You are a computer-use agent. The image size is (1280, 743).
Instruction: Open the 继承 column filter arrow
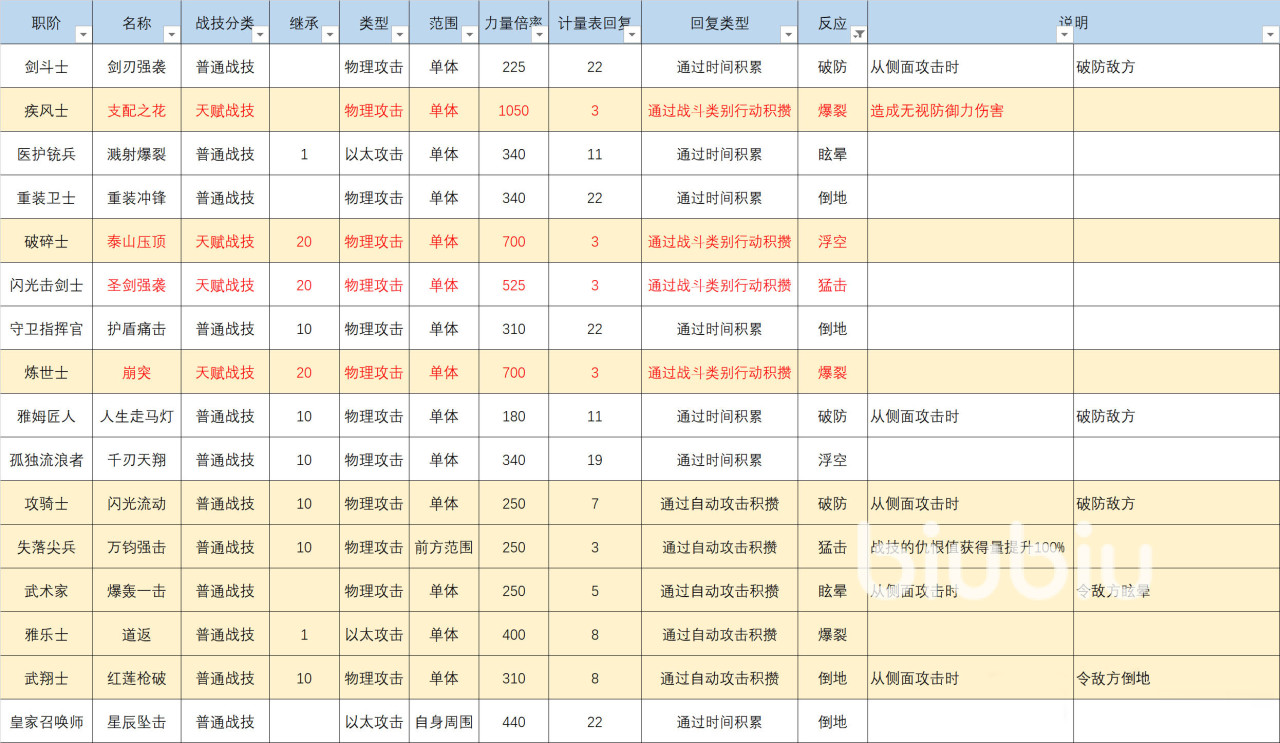click(329, 35)
